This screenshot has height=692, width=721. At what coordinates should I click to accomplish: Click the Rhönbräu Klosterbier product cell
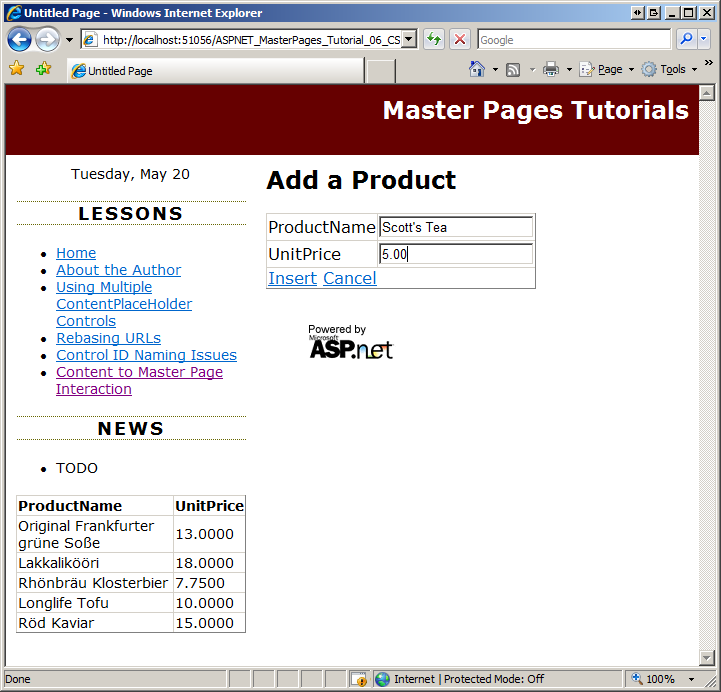click(x=95, y=583)
